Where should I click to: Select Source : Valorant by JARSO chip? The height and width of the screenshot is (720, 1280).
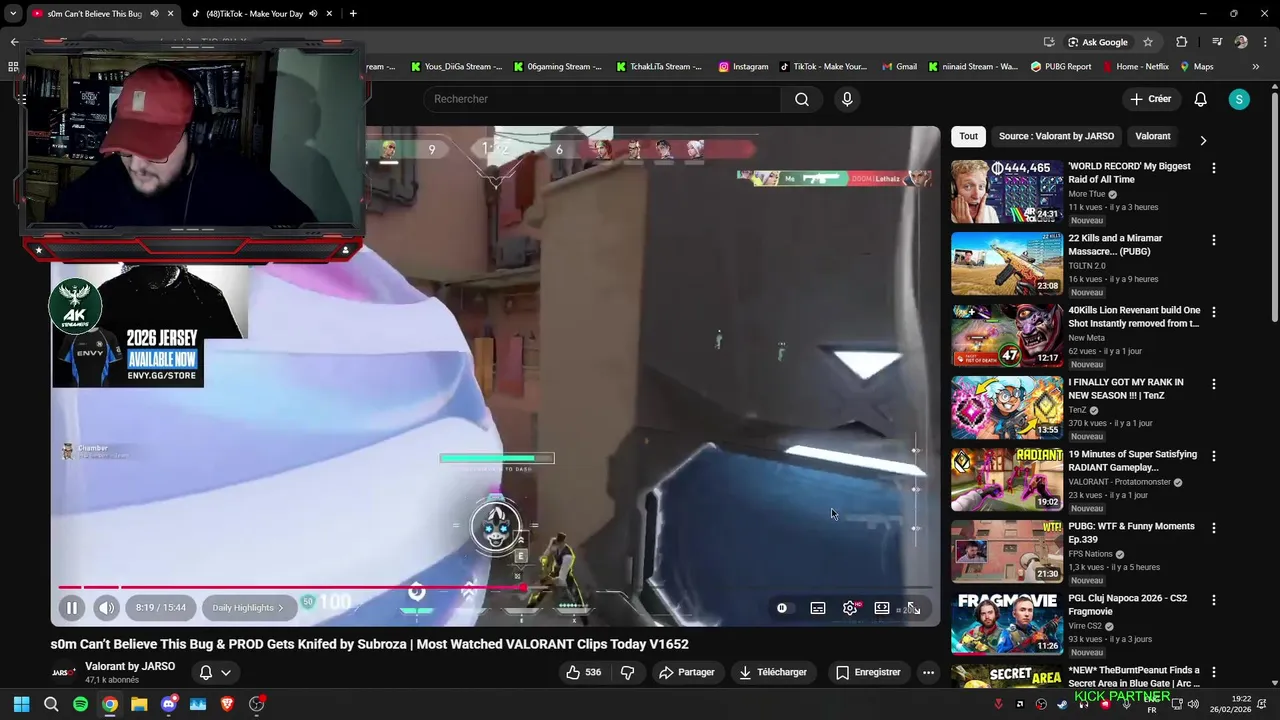(1056, 136)
